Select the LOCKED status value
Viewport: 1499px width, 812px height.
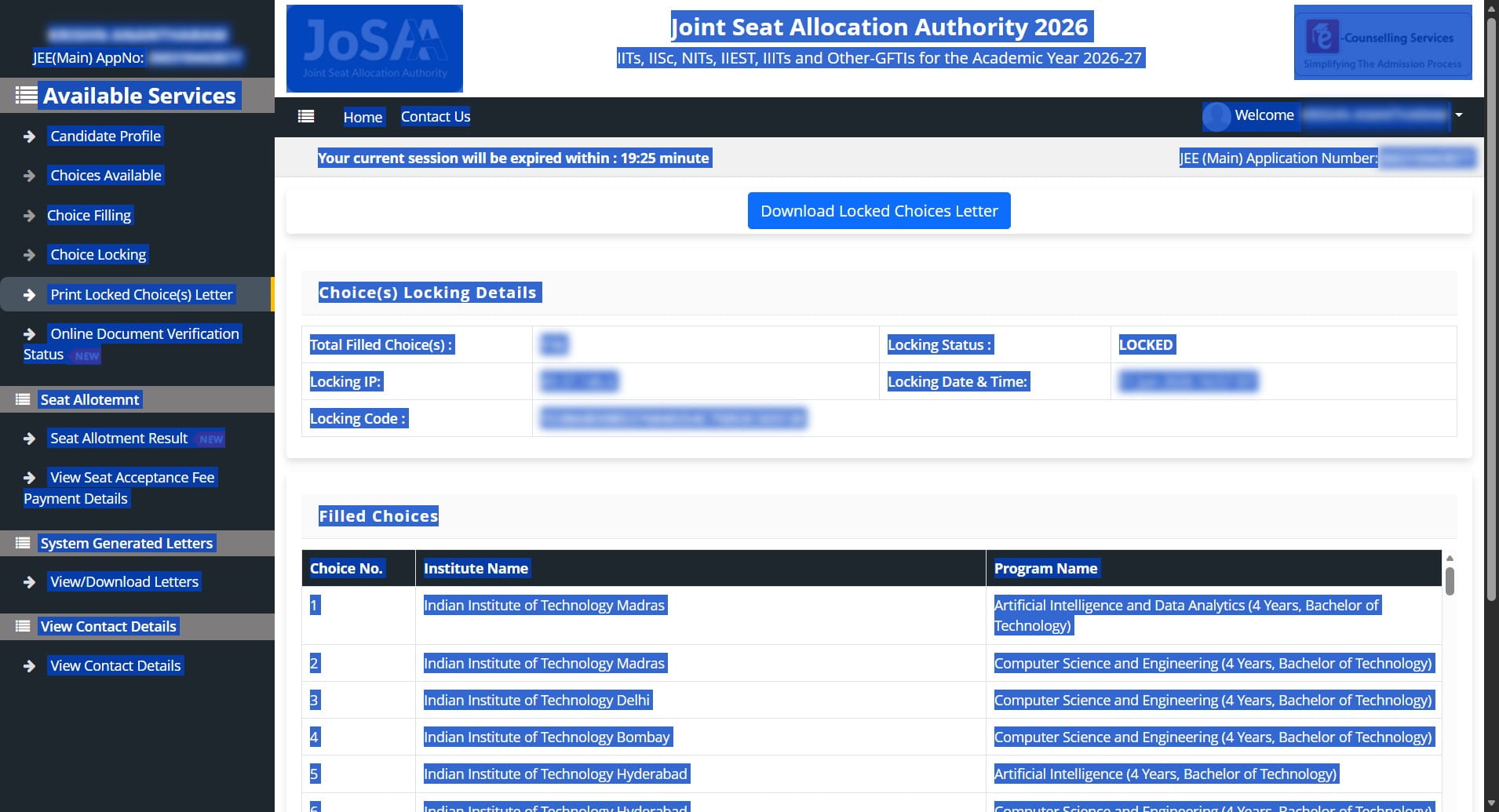coord(1146,344)
